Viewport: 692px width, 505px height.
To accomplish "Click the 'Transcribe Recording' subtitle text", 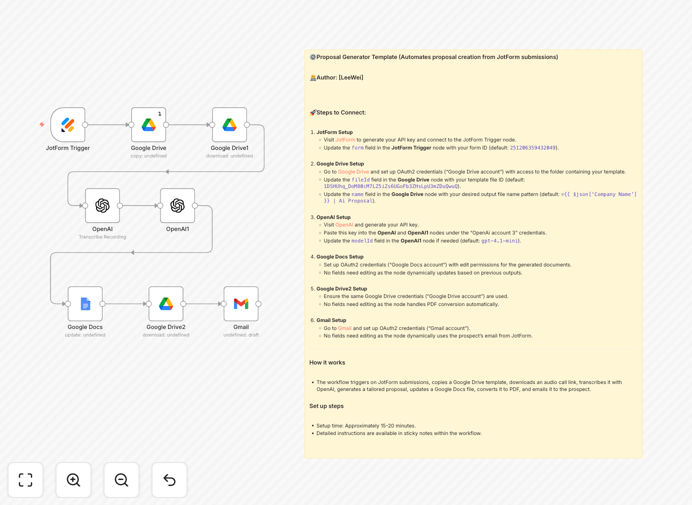I will pyautogui.click(x=102, y=237).
